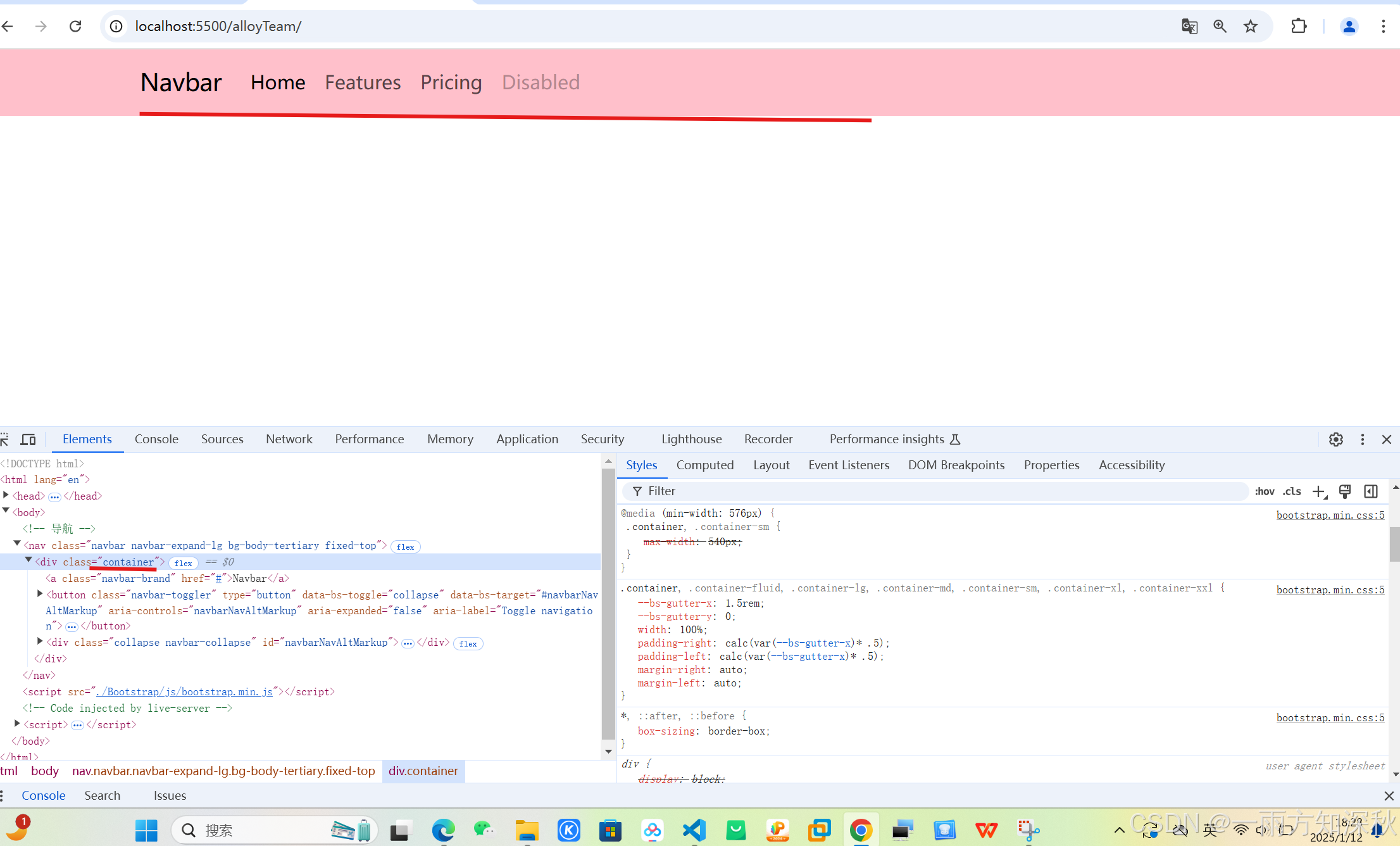Open bootstrap.min.js script link
The width and height of the screenshot is (1400, 846).
(x=185, y=691)
